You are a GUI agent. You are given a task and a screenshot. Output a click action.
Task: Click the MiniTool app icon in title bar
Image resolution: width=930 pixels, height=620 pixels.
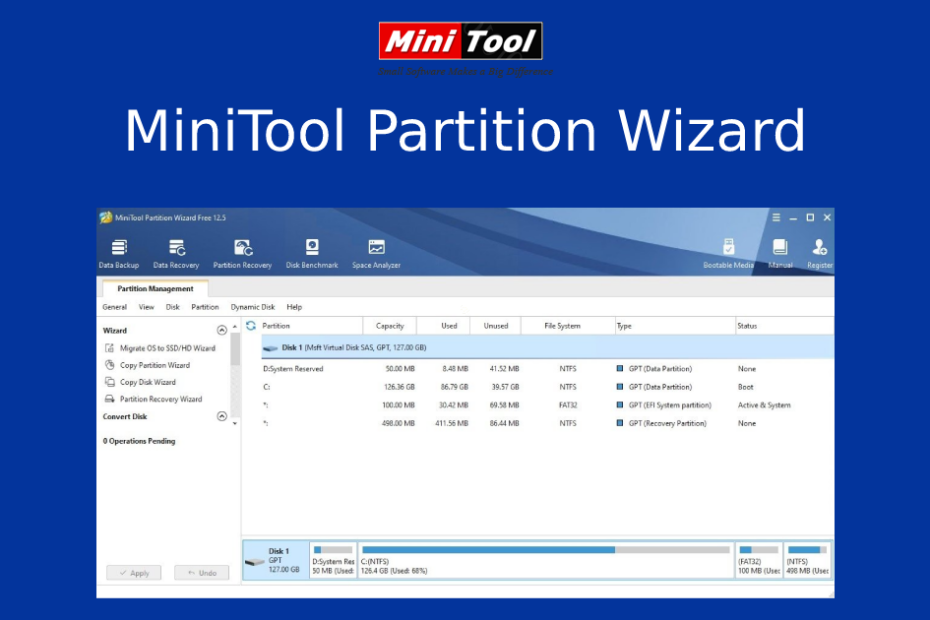click(x=106, y=218)
